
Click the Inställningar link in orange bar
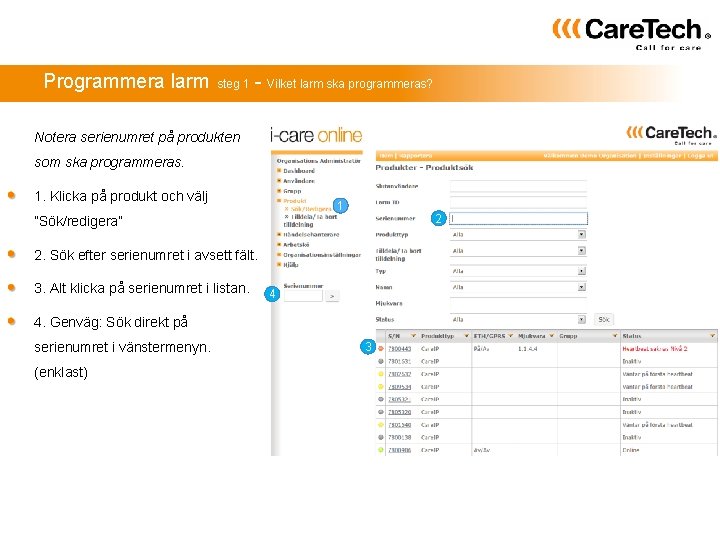(662, 156)
